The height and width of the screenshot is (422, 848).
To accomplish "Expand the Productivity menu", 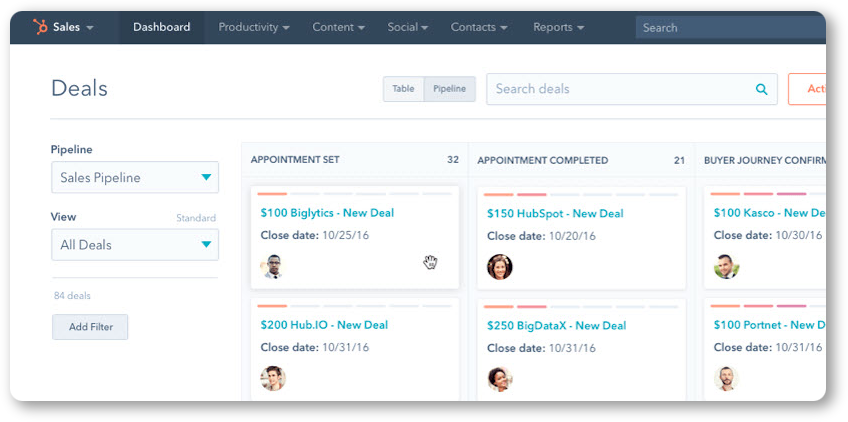I will click(x=254, y=27).
